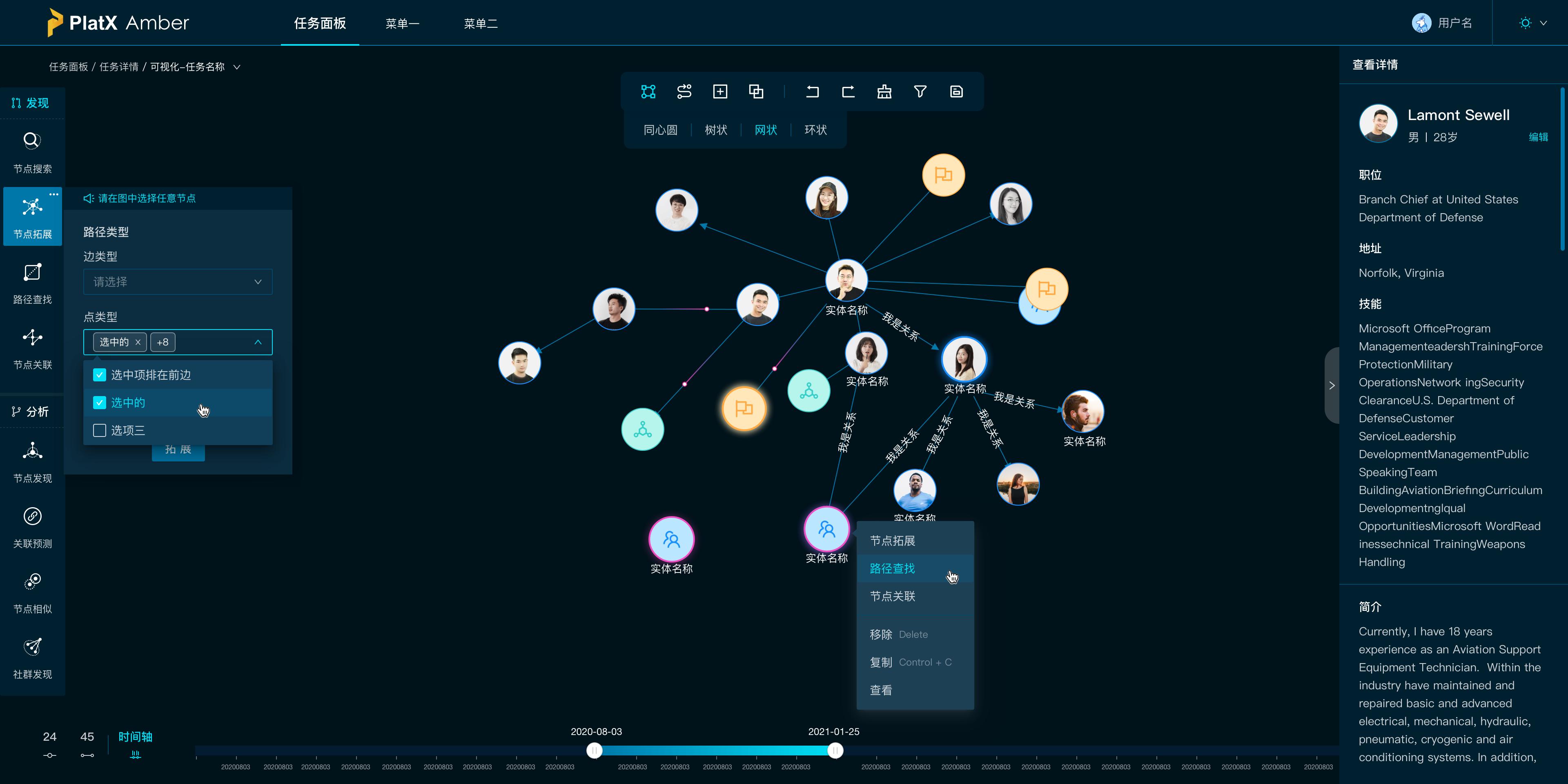Click the '编辑' link in details

[x=1537, y=137]
